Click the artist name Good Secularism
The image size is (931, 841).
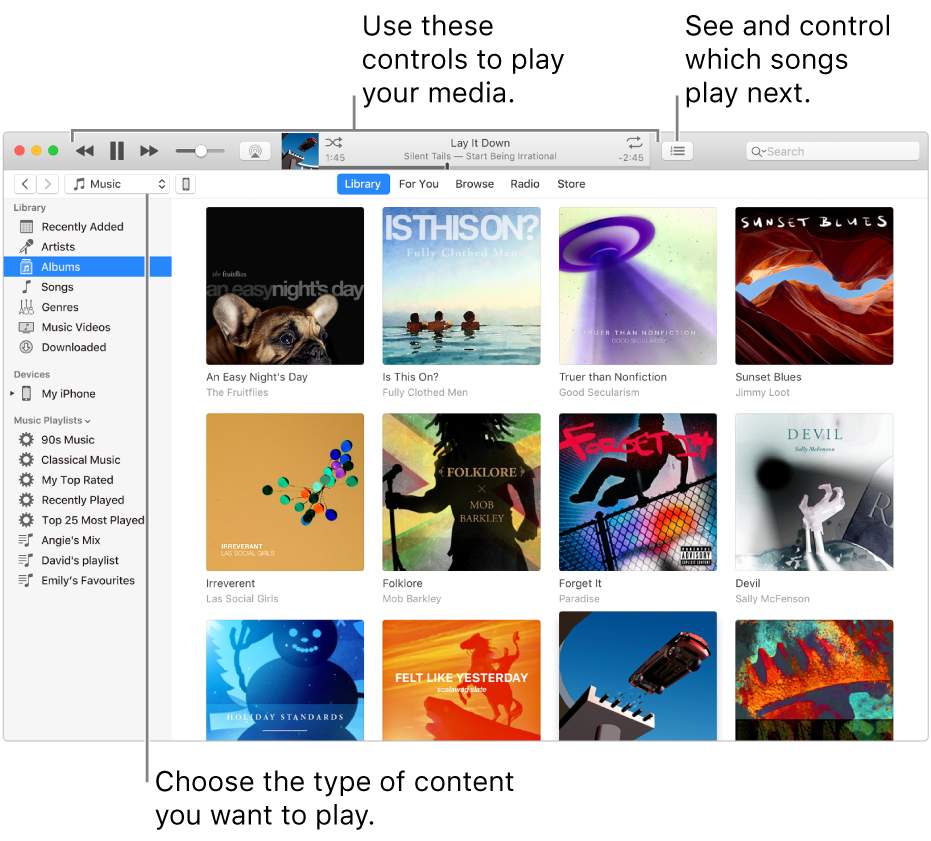(x=599, y=393)
